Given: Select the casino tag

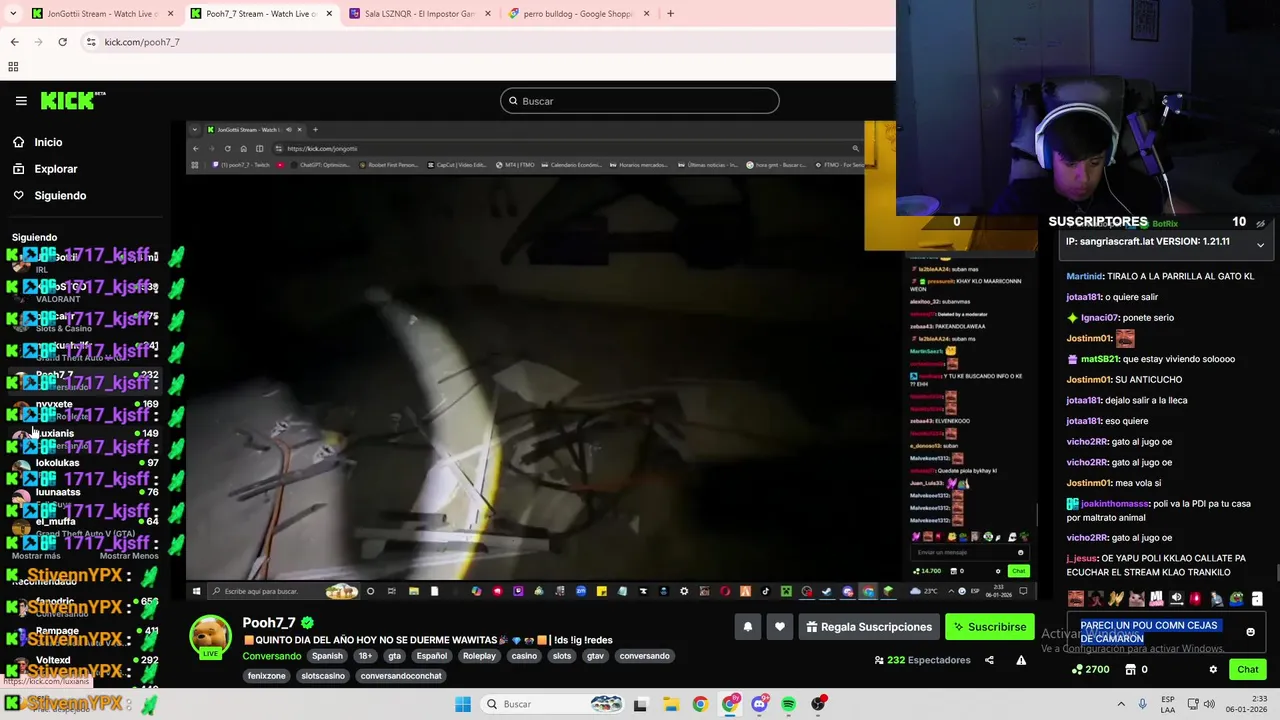Looking at the screenshot, I should point(524,656).
